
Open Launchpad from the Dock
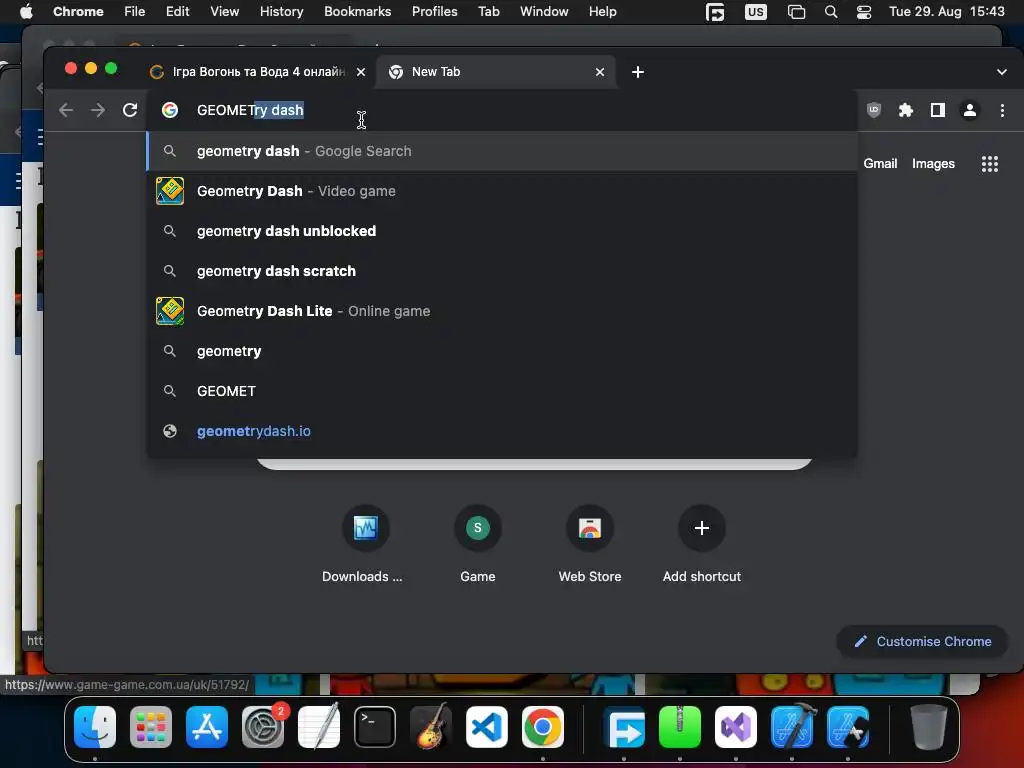pos(151,727)
